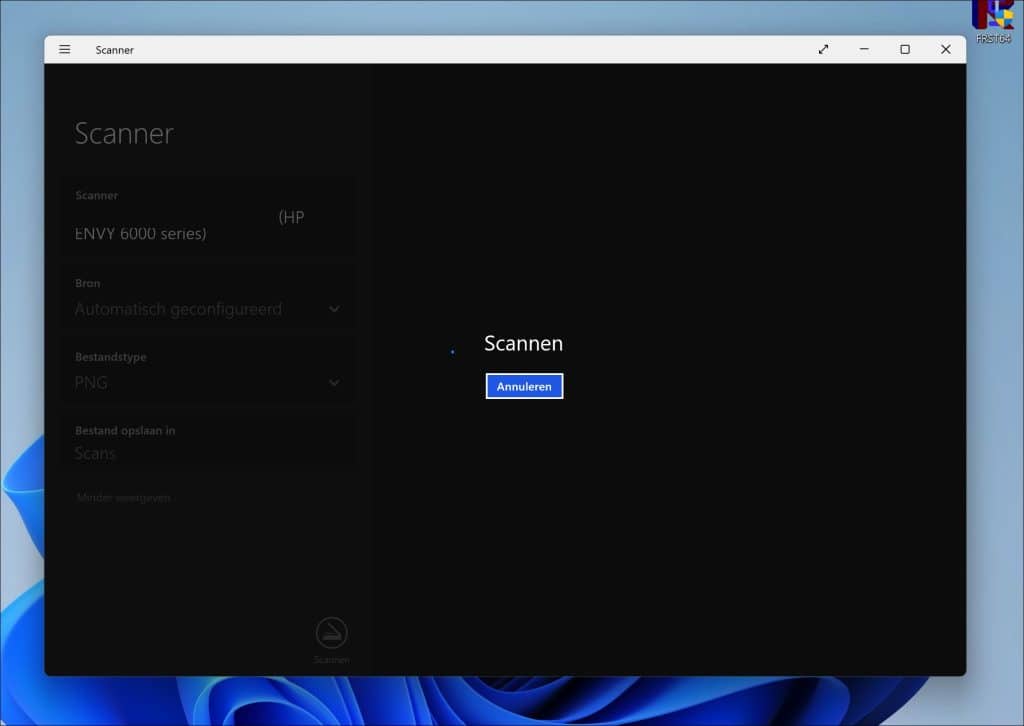Enter full-screen mode with the diagonal arrows icon

(823, 50)
